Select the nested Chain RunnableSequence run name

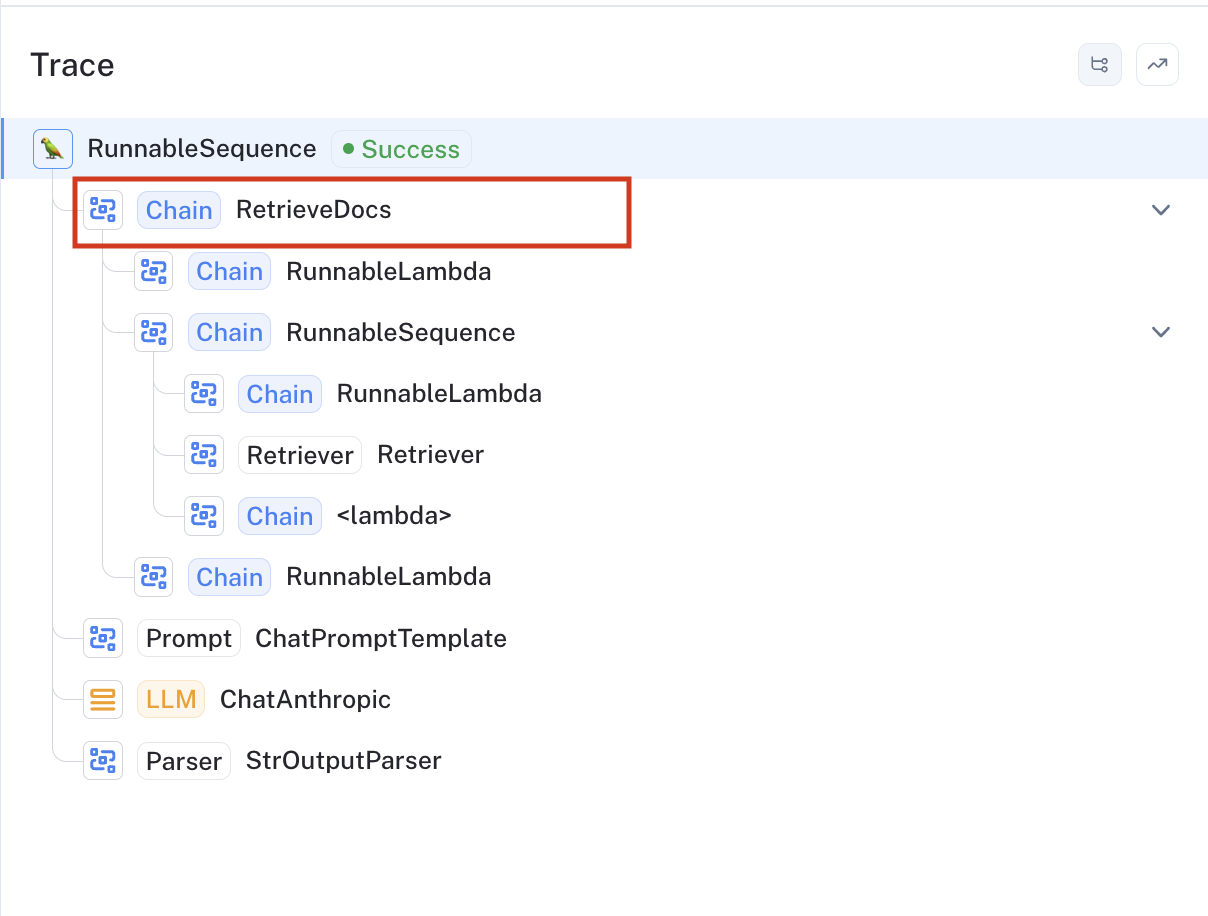tap(401, 332)
